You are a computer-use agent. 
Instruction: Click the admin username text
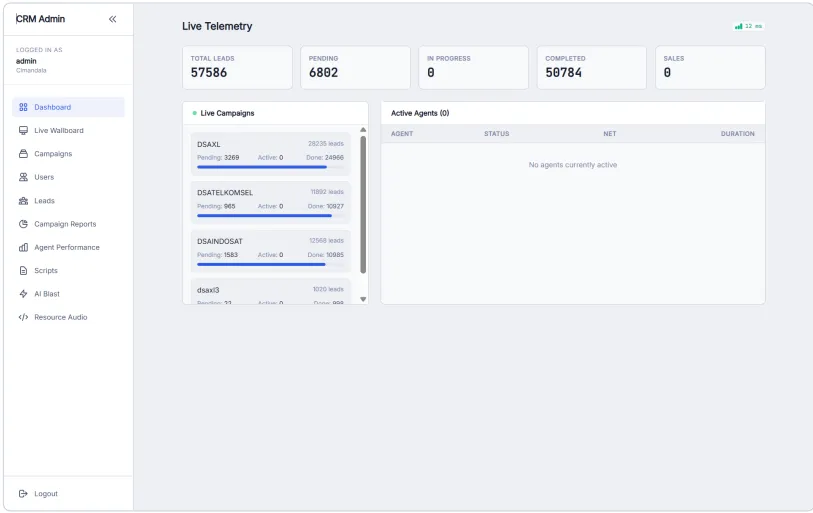click(x=26, y=61)
